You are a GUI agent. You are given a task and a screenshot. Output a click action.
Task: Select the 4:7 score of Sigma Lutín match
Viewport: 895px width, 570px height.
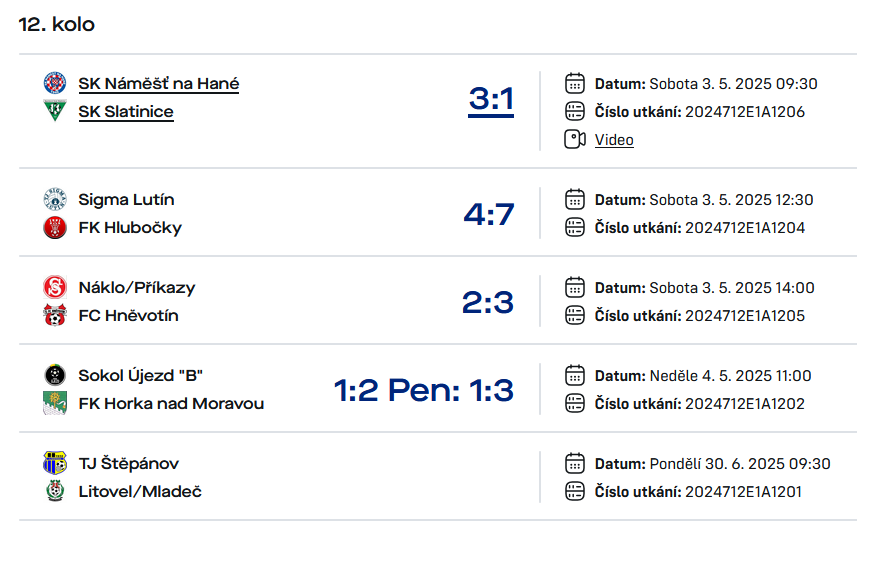(489, 215)
